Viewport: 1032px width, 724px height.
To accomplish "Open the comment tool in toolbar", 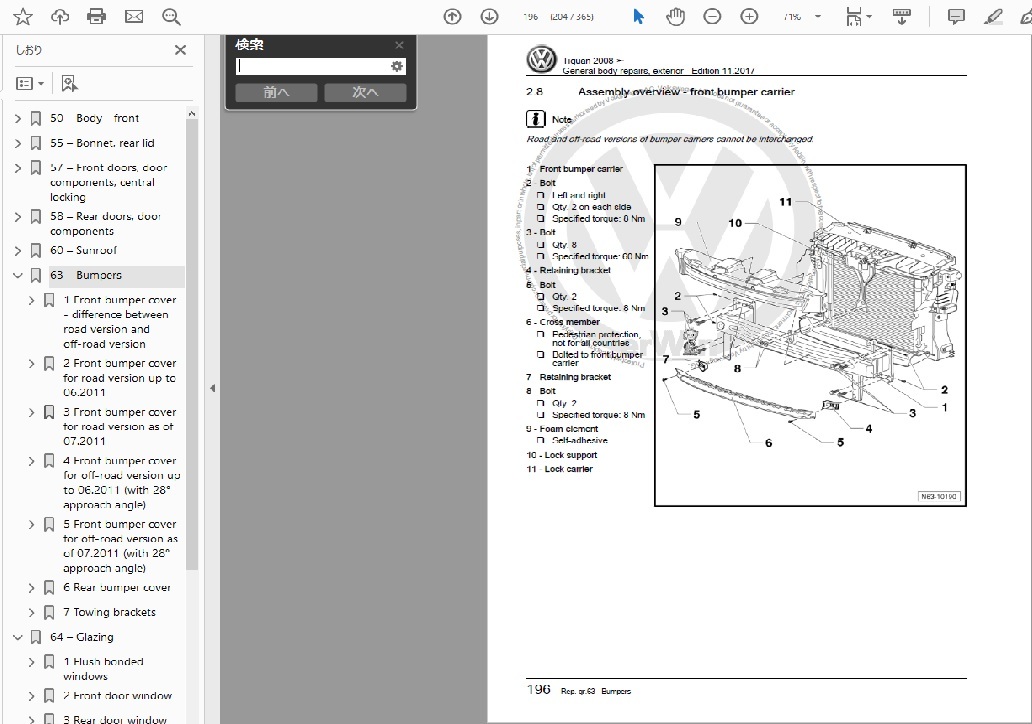I will click(x=956, y=17).
